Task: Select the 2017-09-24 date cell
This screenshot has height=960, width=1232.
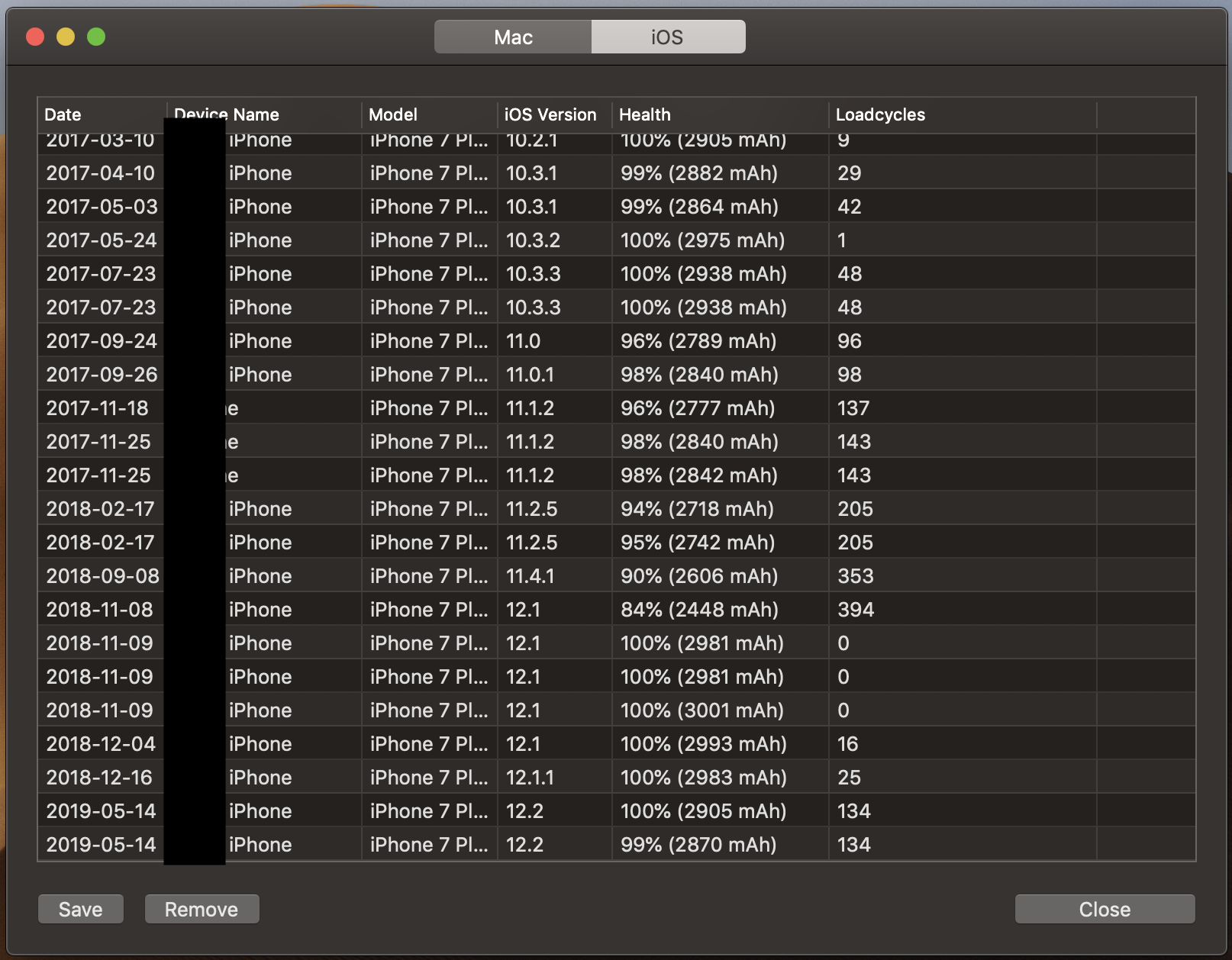Action: tap(102, 341)
